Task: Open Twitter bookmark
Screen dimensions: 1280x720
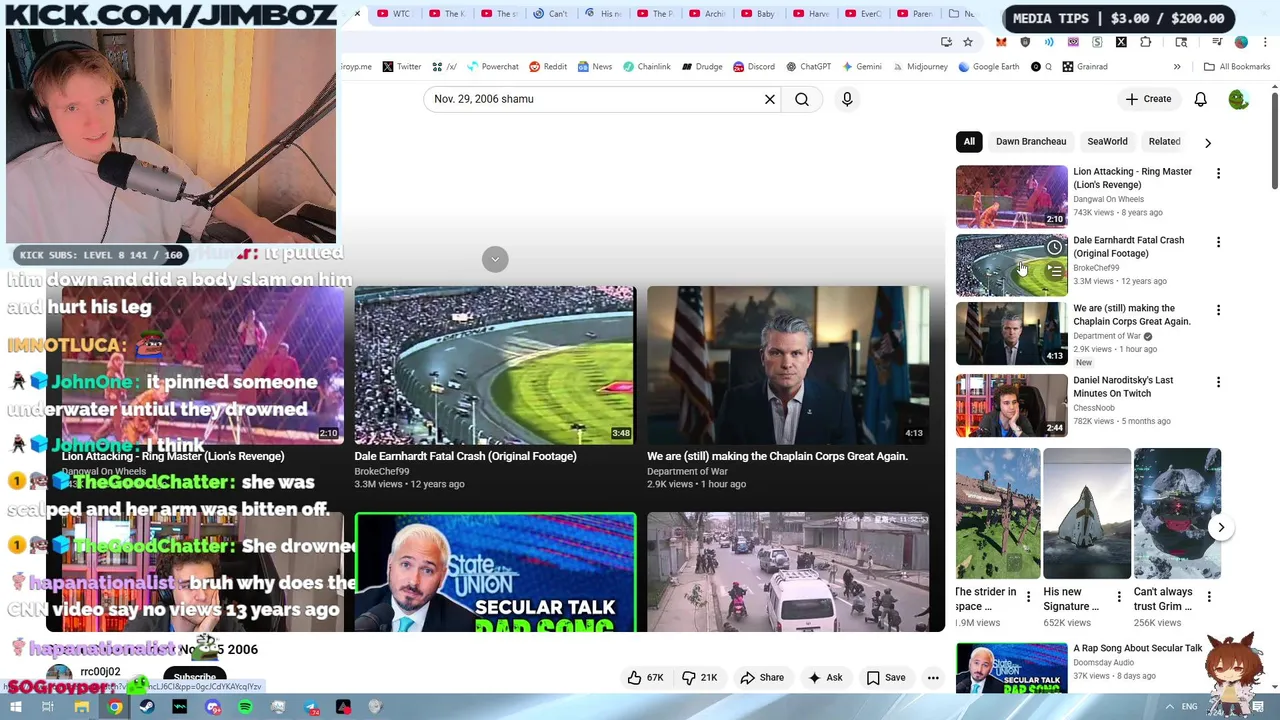Action: pos(402,67)
